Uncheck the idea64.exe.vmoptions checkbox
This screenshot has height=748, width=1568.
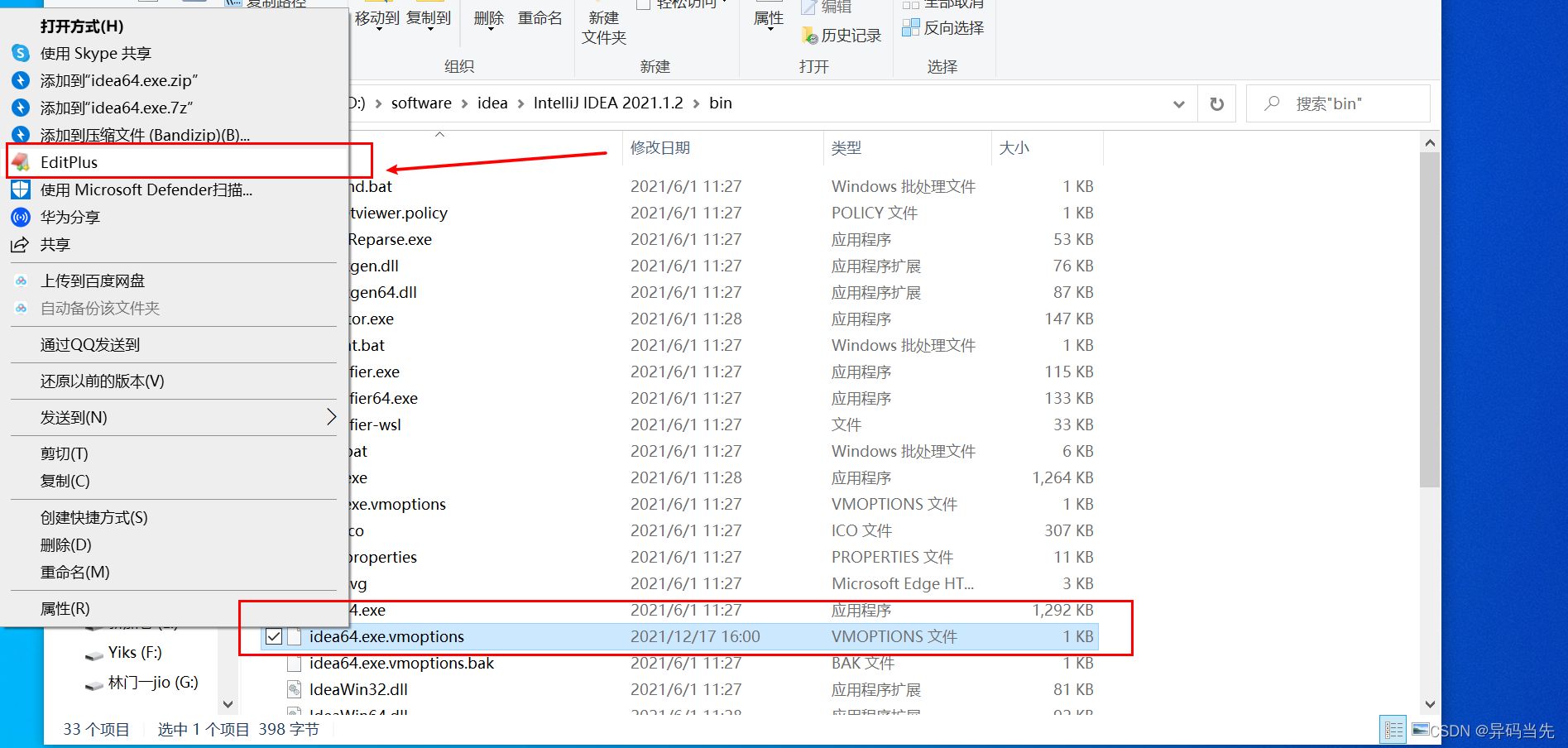pos(273,636)
